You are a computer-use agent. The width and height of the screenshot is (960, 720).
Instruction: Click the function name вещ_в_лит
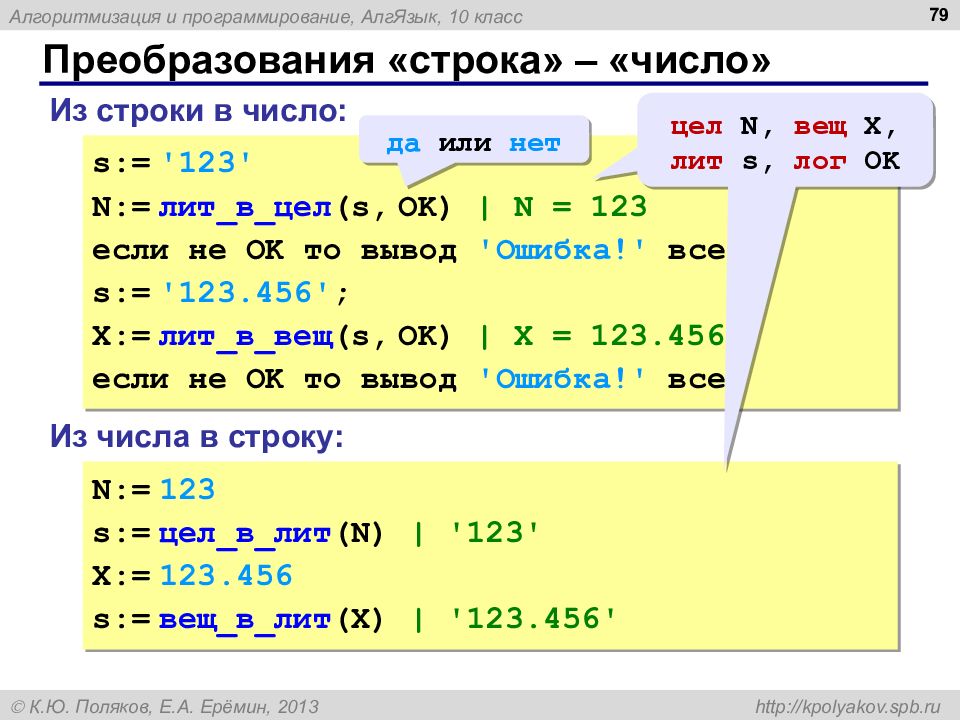(x=245, y=620)
